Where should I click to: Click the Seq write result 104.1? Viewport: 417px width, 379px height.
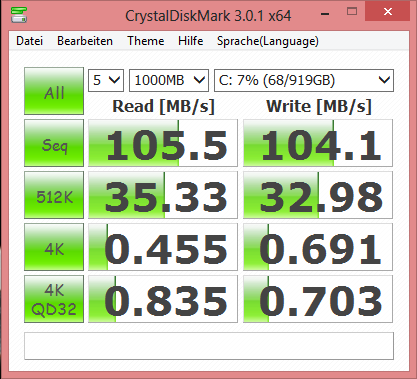[x=318, y=143]
